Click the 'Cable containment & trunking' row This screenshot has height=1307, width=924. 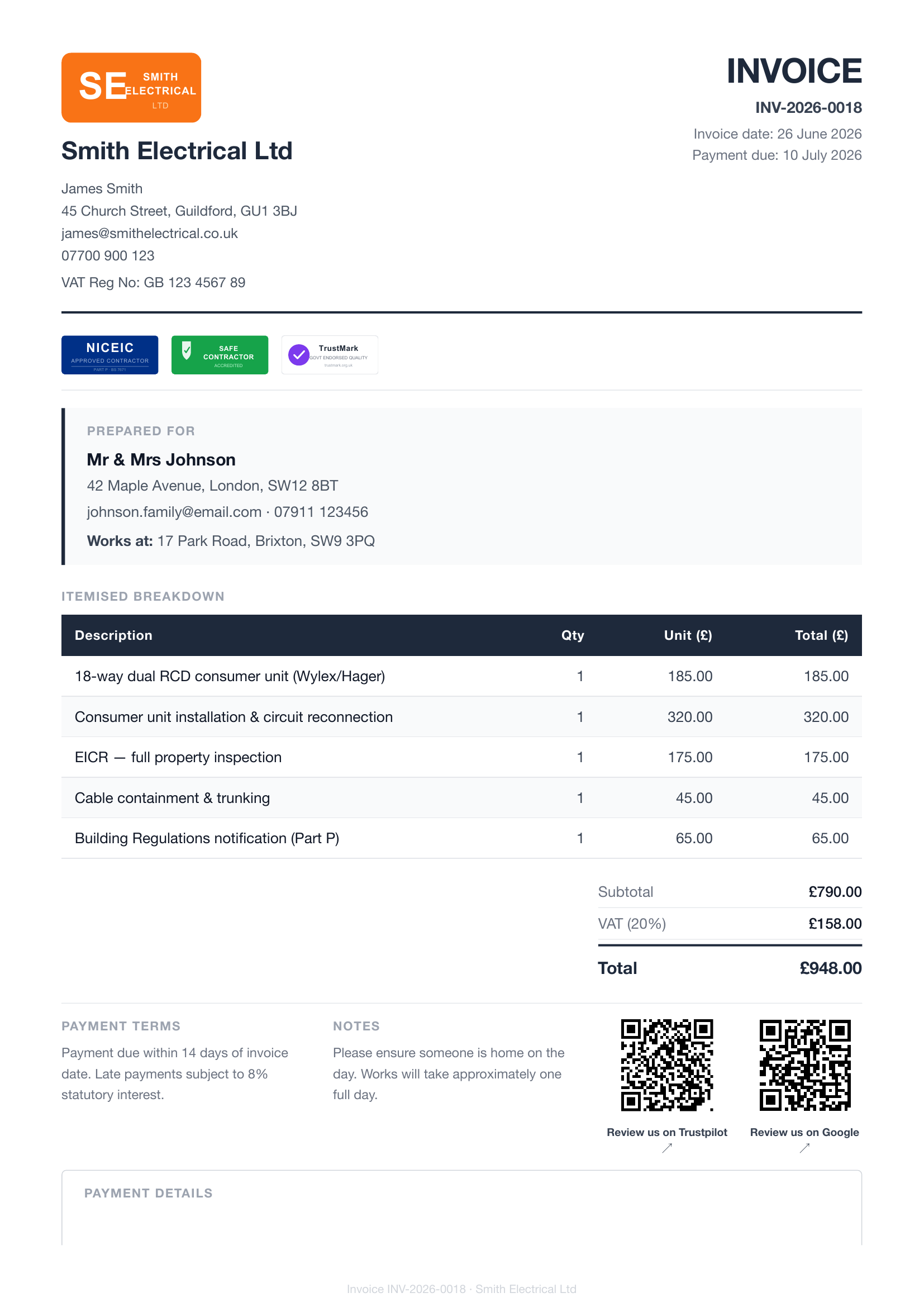[x=461, y=797]
